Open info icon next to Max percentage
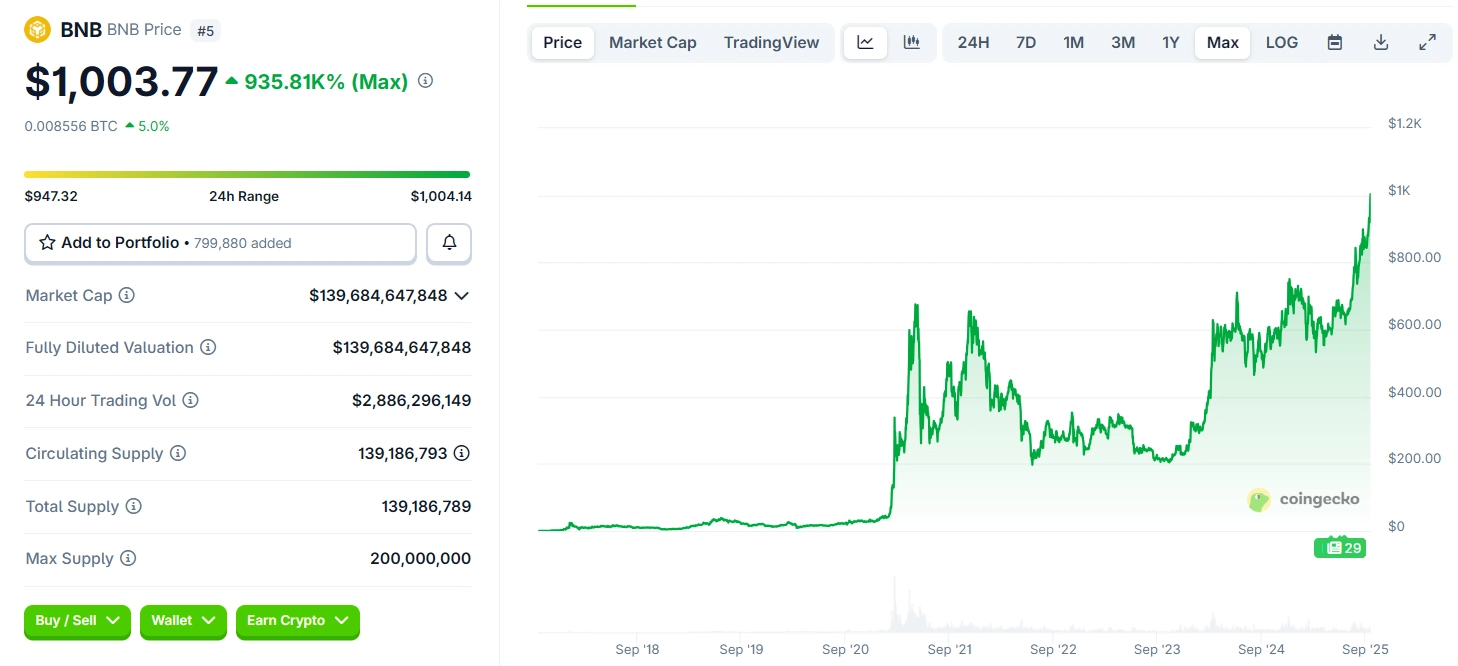Image resolution: width=1458 pixels, height=666 pixels. pyautogui.click(x=425, y=81)
